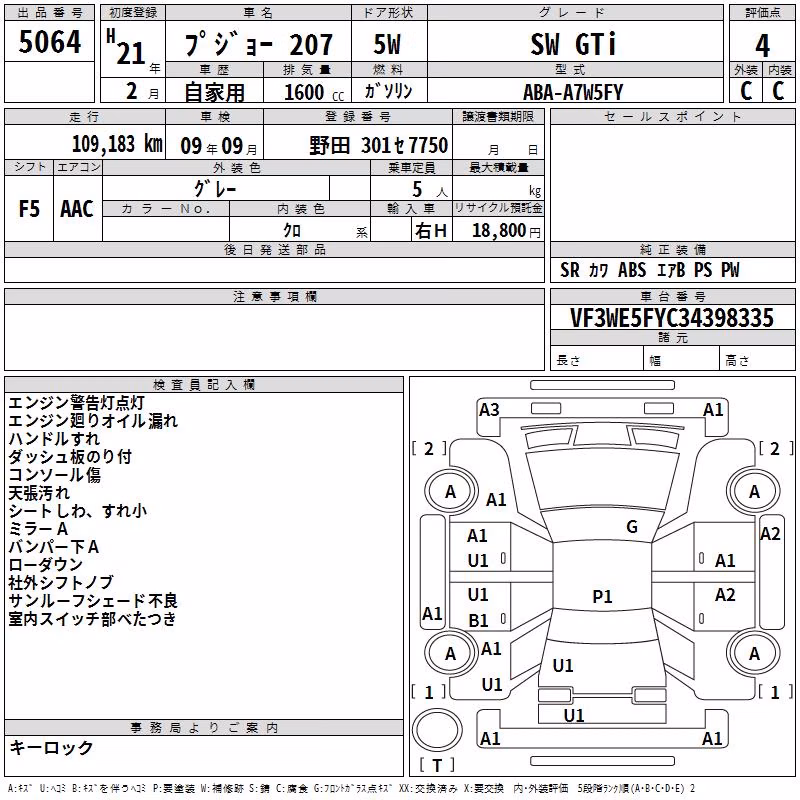Click the エンジン警告灯点灯 inspector note
This screenshot has width=800, height=800.
click(77, 403)
